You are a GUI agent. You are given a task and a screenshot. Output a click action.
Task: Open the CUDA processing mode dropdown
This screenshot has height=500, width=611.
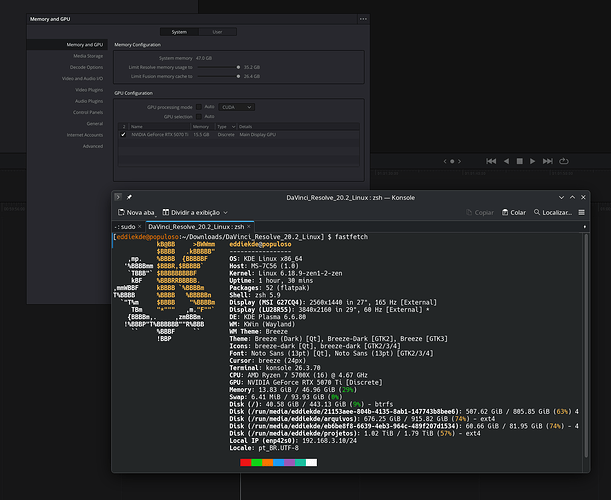237,107
